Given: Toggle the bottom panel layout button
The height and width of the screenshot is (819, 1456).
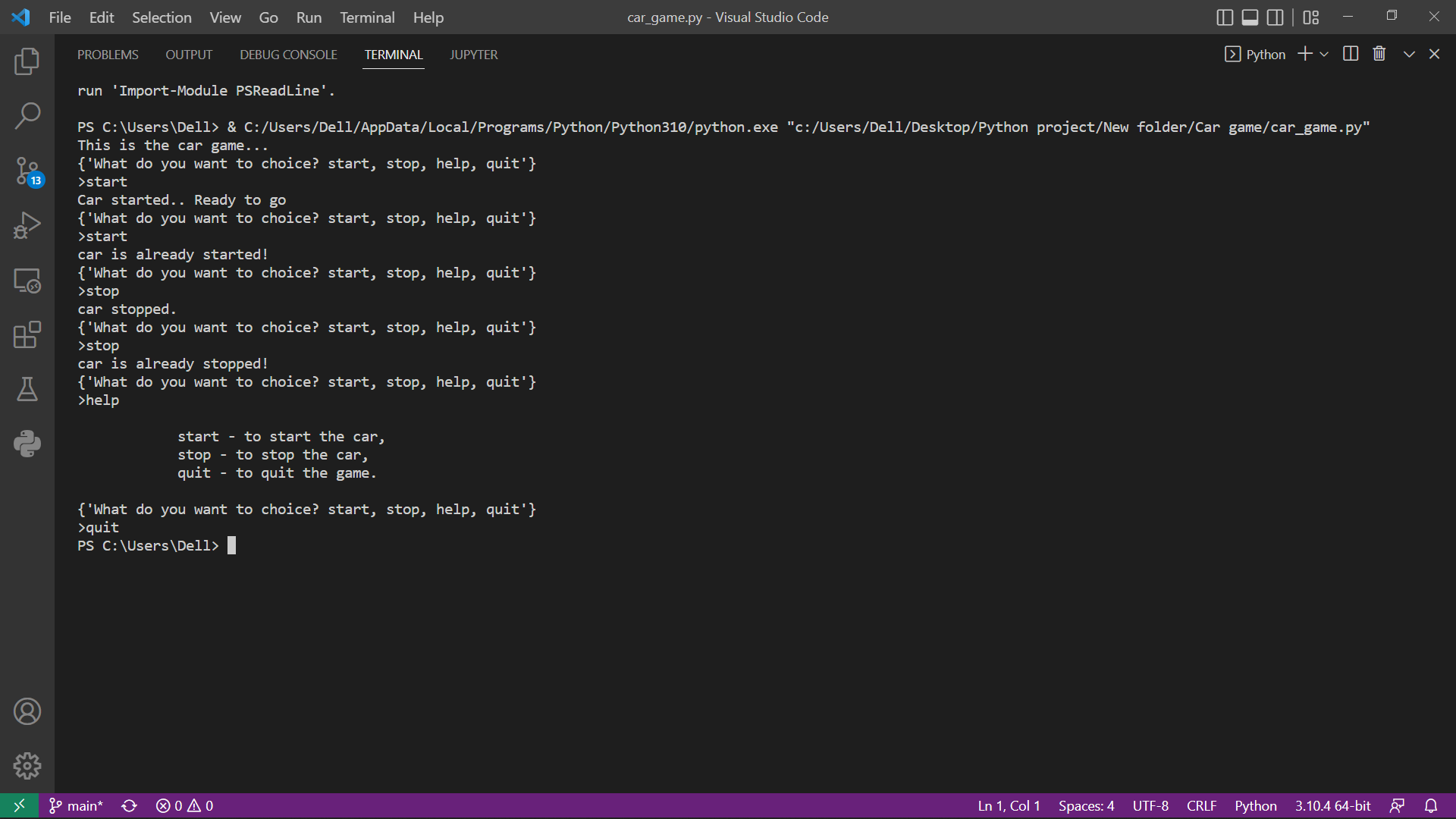Looking at the screenshot, I should coord(1250,17).
